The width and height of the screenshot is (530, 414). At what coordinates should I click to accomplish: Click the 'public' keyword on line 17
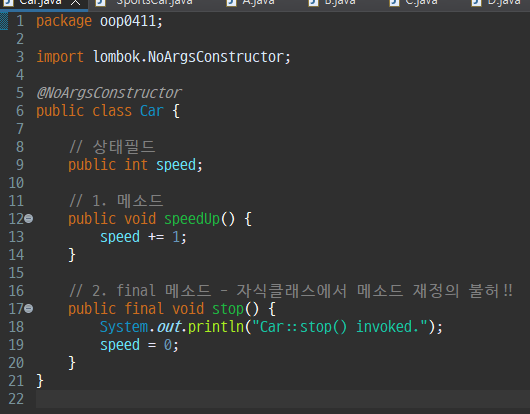click(92, 309)
